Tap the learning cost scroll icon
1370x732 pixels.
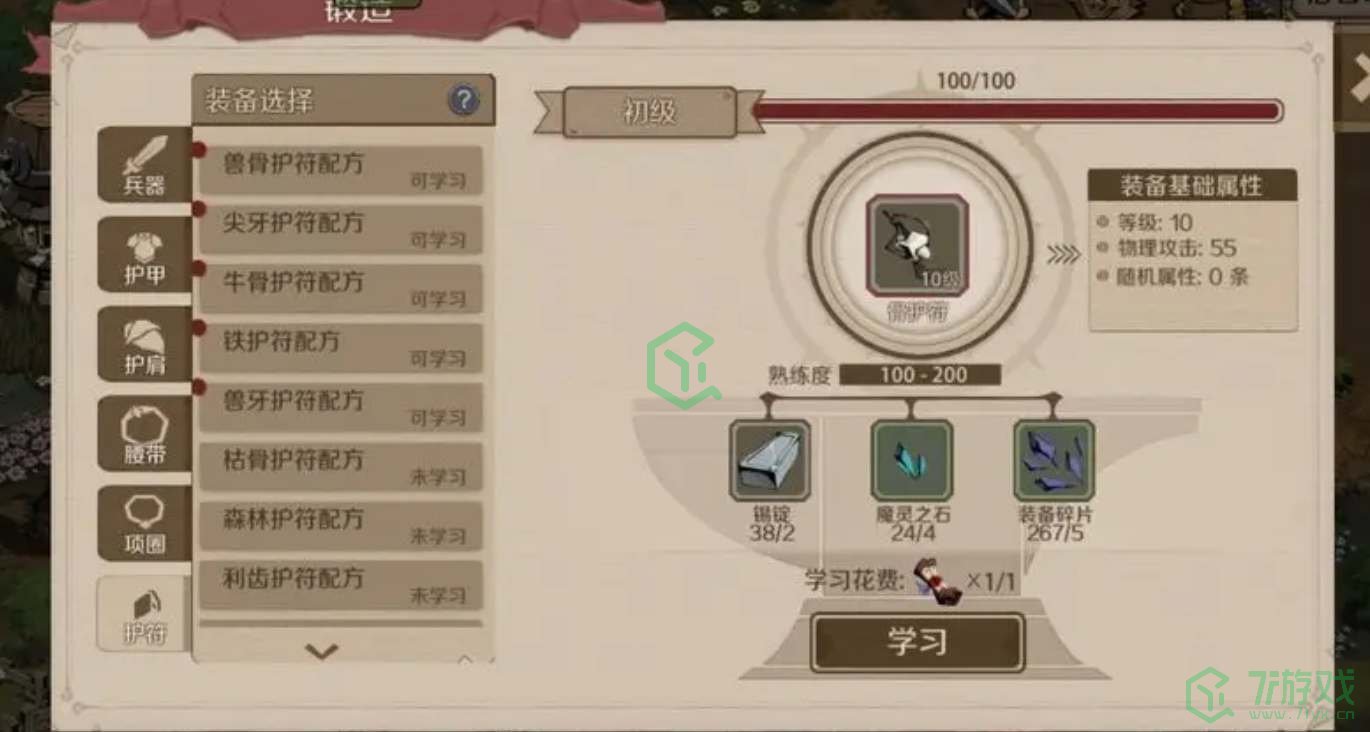[x=937, y=582]
